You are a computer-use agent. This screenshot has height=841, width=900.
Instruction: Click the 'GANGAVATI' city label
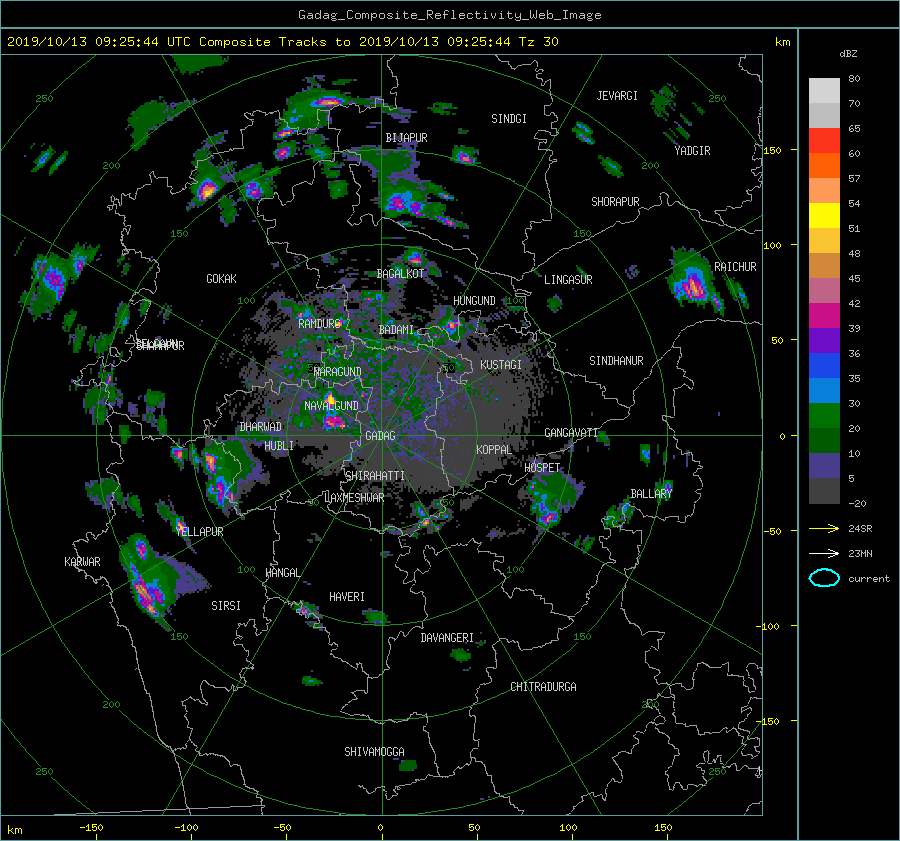[x=571, y=433]
